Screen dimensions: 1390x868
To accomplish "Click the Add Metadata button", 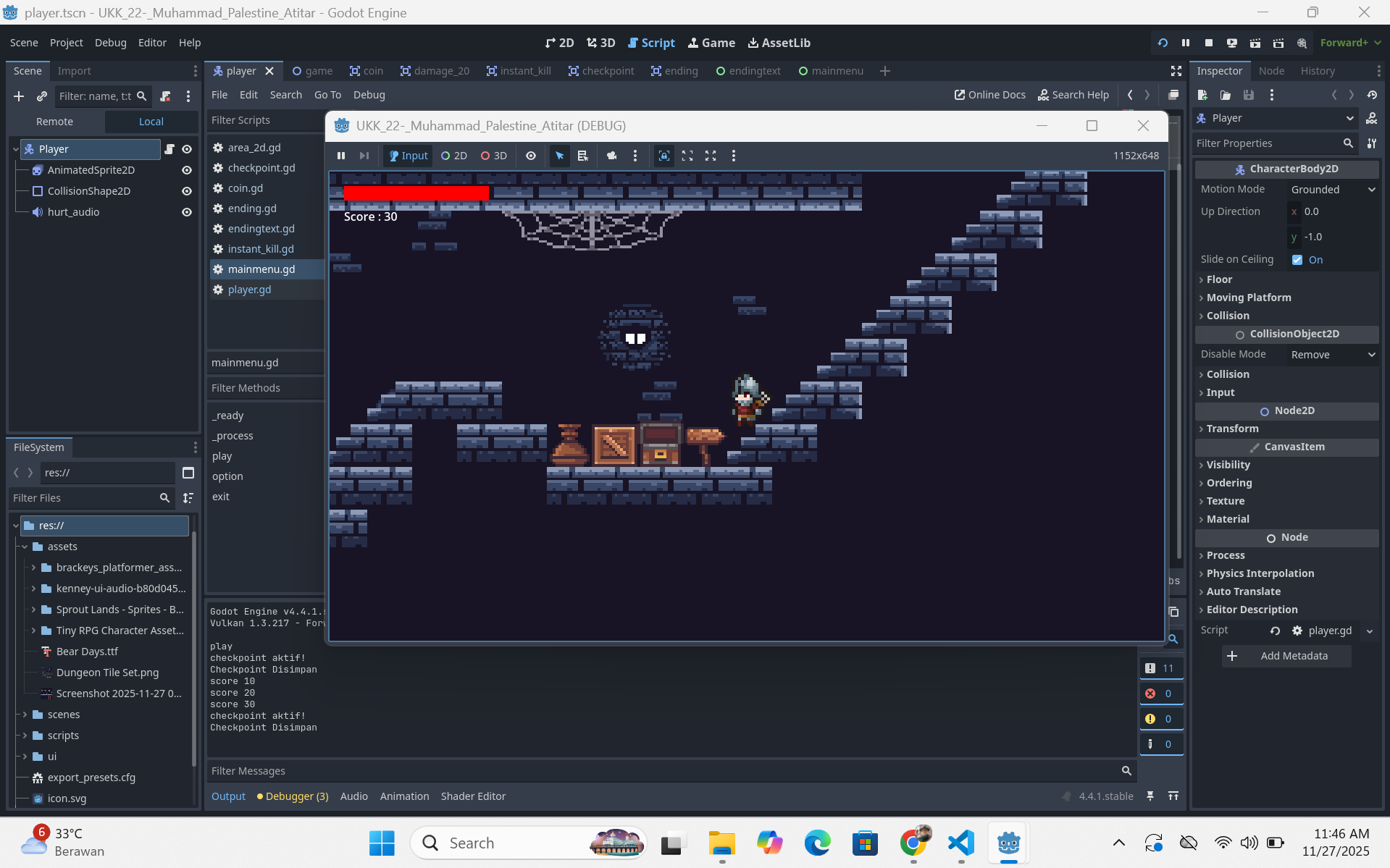I will tap(1286, 656).
